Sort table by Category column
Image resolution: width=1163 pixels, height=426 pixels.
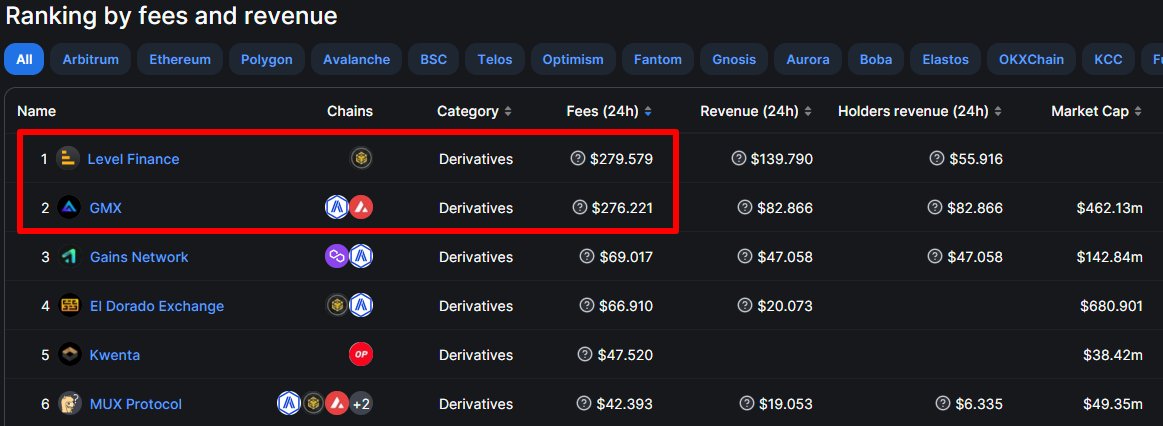pos(474,111)
